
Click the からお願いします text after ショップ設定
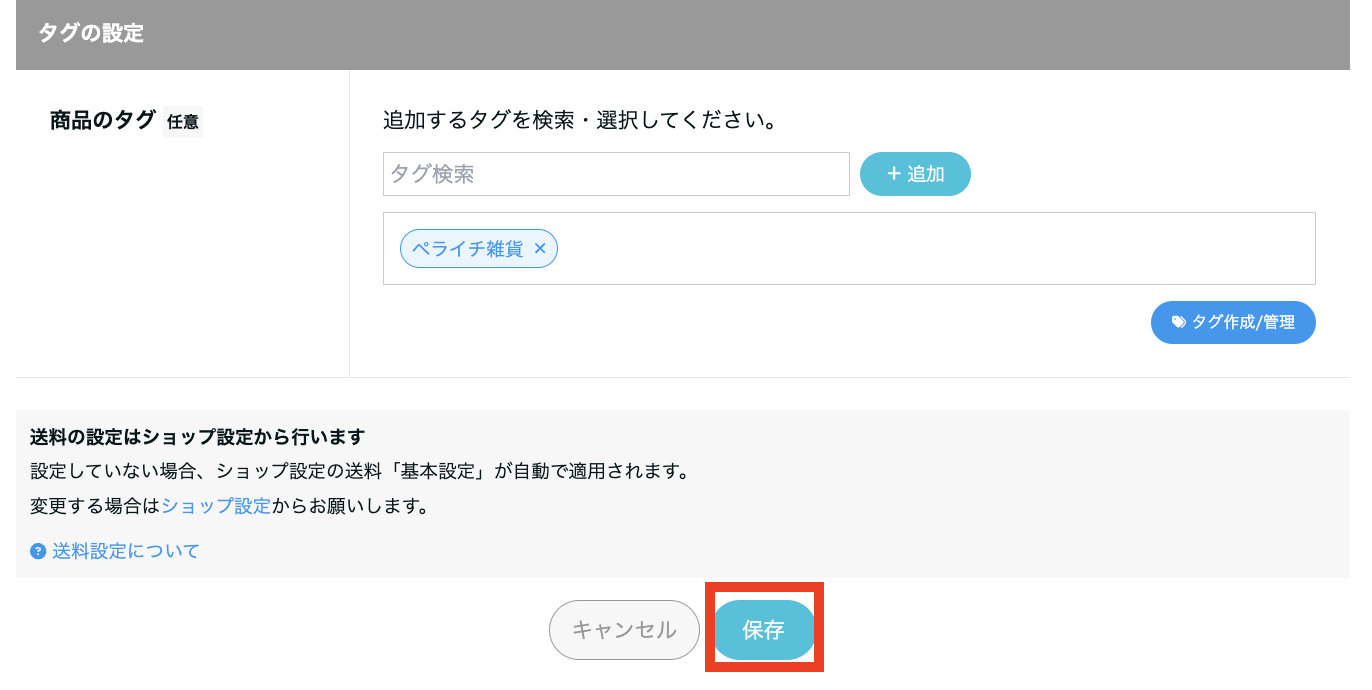[350, 506]
